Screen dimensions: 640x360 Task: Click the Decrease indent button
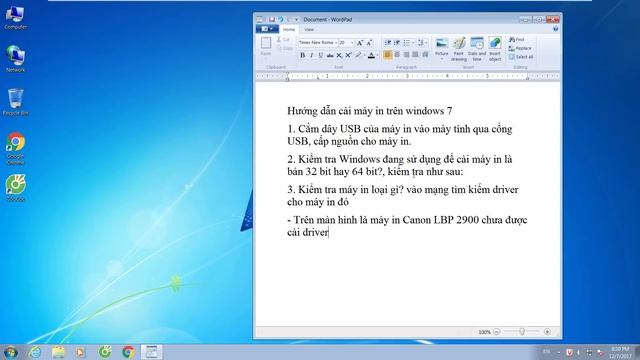[x=388, y=42]
